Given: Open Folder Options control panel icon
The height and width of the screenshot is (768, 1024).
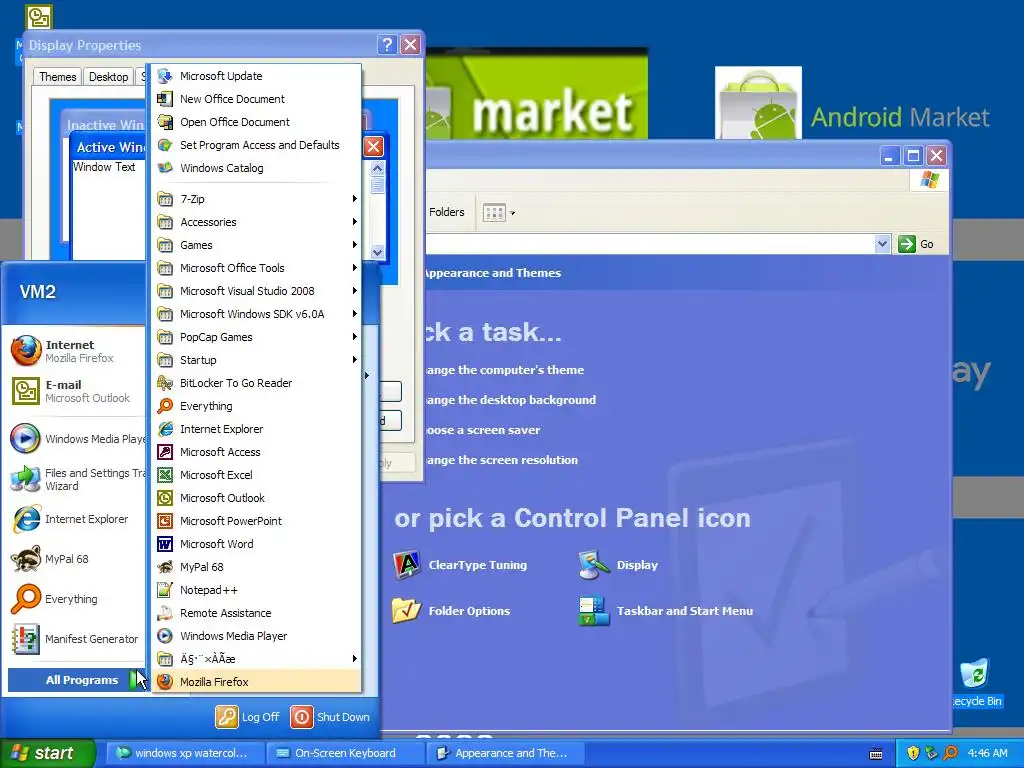Looking at the screenshot, I should coord(451,611).
